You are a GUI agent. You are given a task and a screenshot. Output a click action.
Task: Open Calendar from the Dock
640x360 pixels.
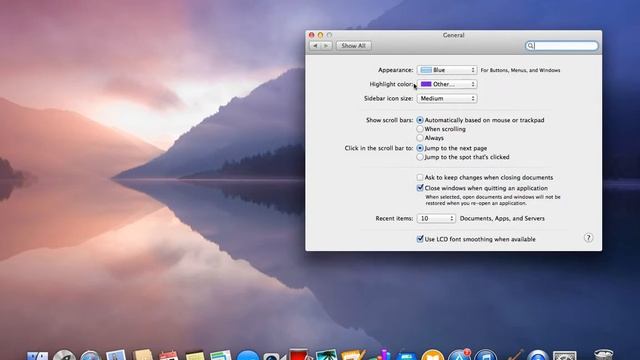[x=169, y=356]
